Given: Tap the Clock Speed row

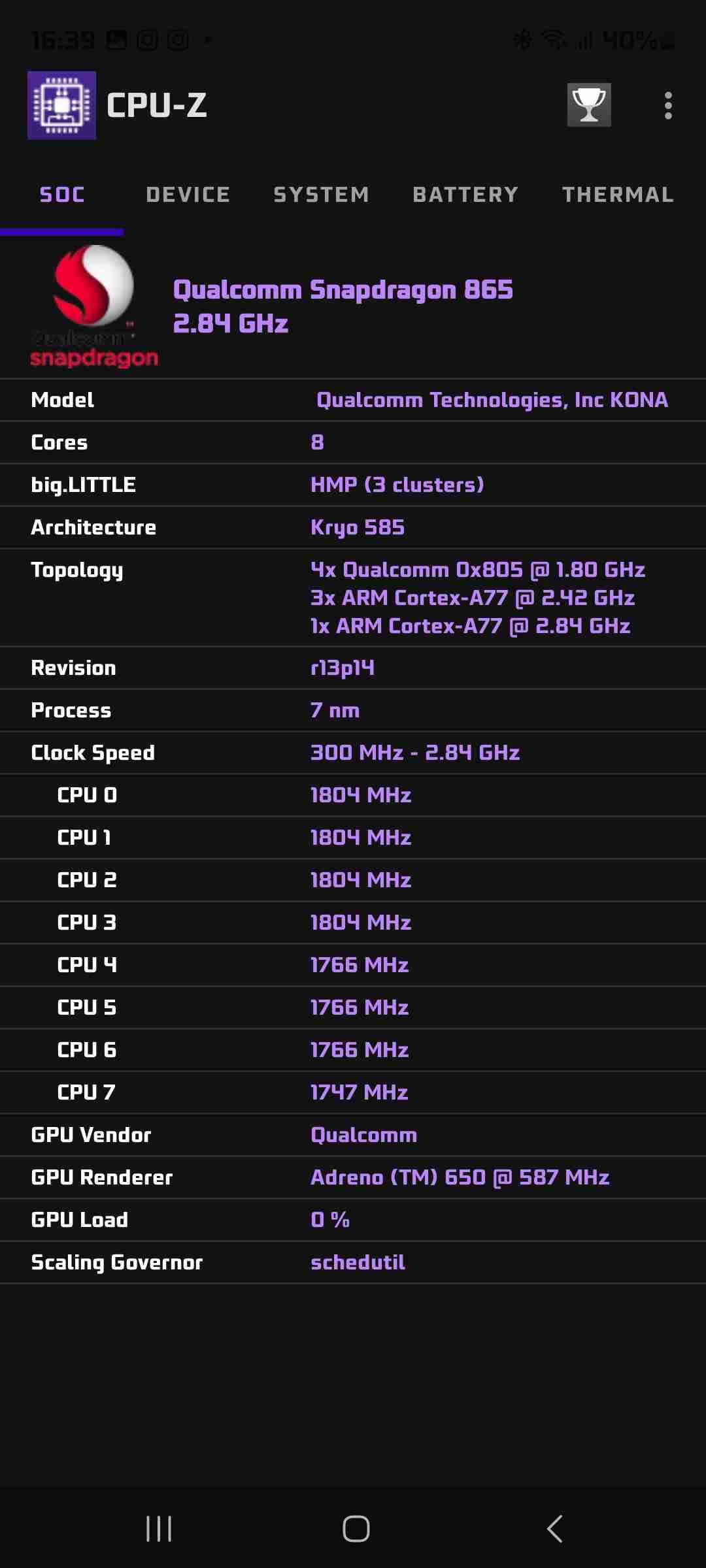Looking at the screenshot, I should pos(353,753).
